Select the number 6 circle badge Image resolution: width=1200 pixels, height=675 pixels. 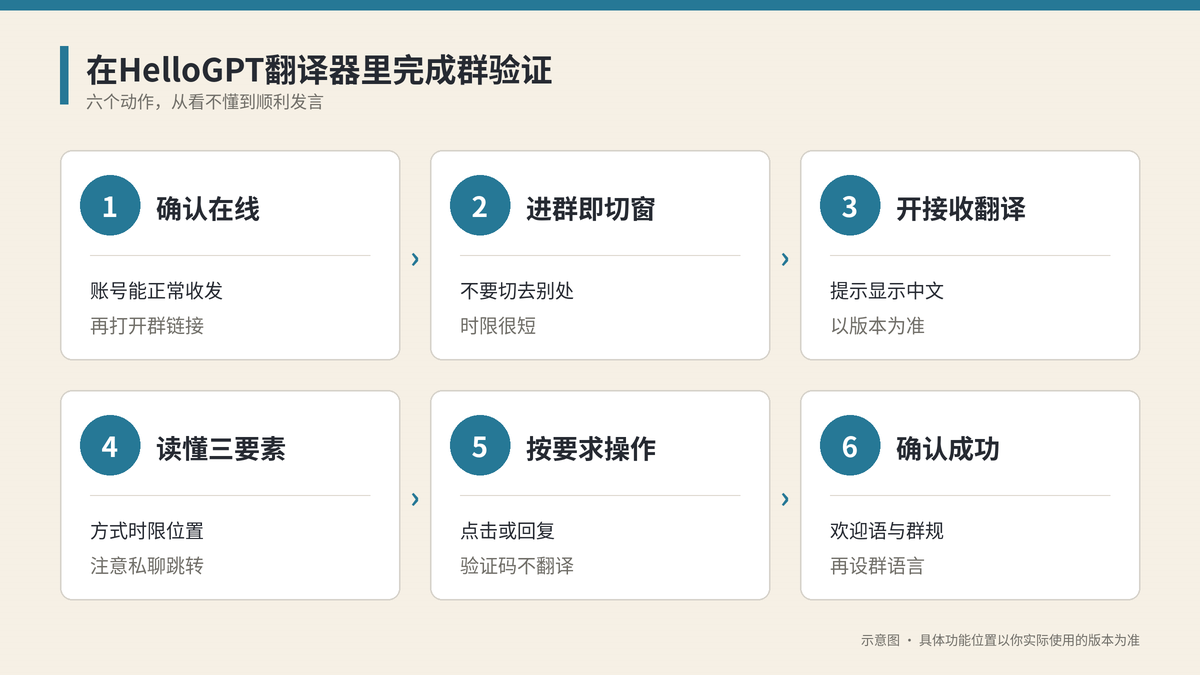tap(850, 446)
